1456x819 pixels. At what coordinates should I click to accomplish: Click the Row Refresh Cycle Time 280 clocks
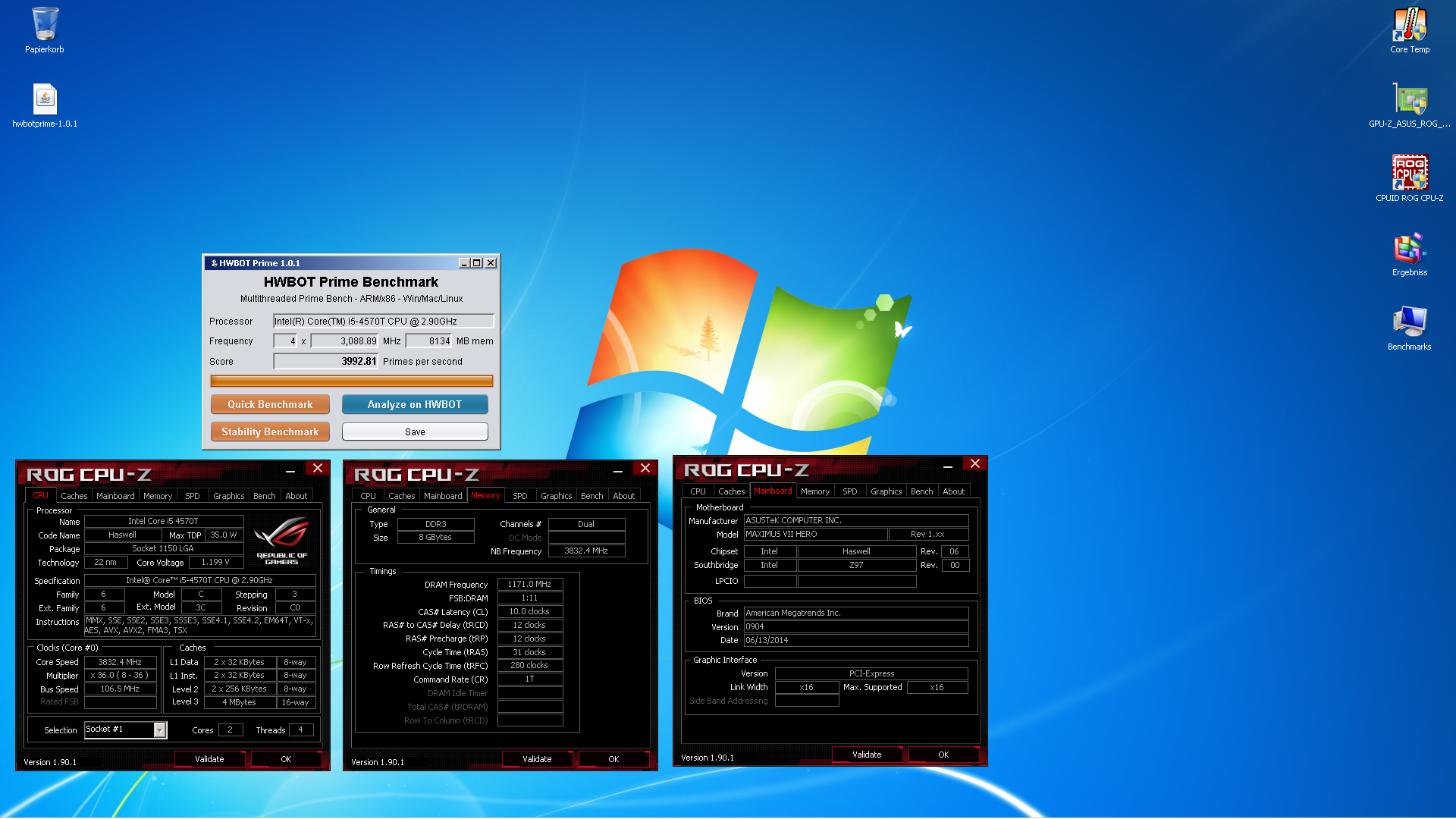530,665
